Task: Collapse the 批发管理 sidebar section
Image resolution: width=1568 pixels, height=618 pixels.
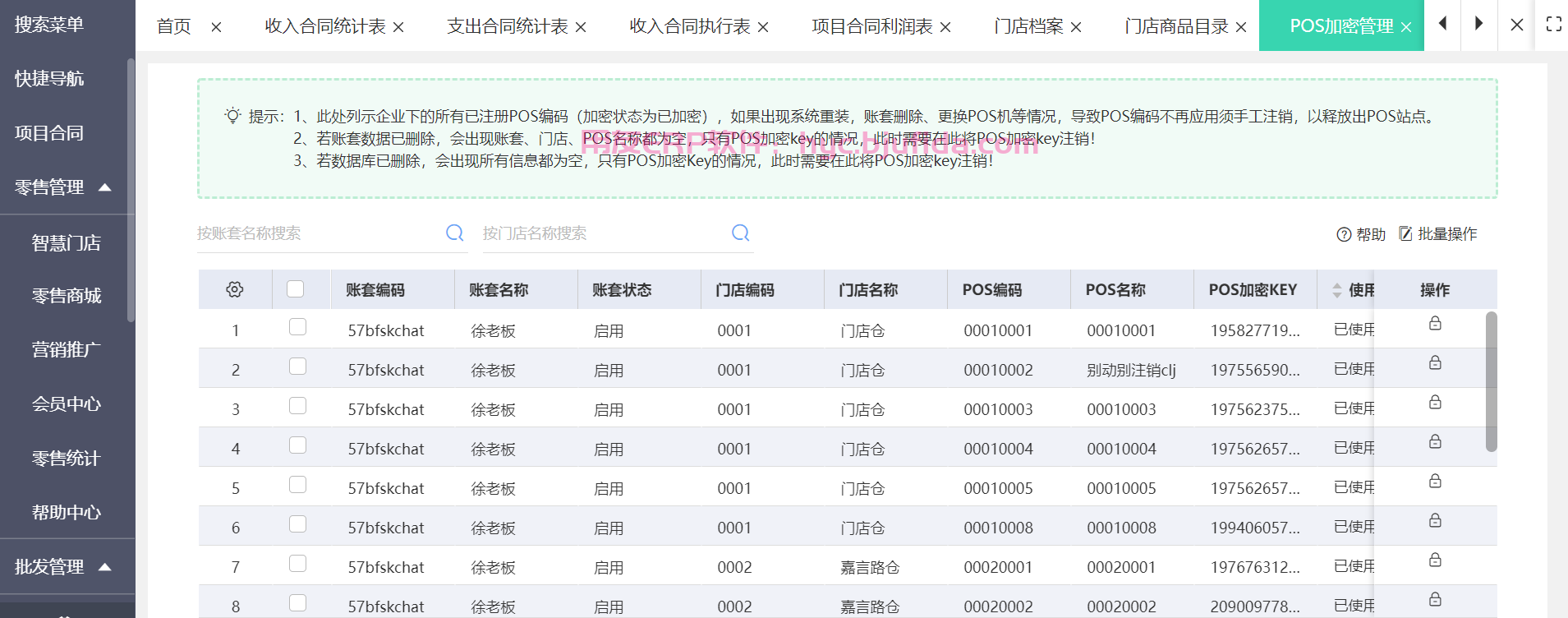Action: pos(104,567)
